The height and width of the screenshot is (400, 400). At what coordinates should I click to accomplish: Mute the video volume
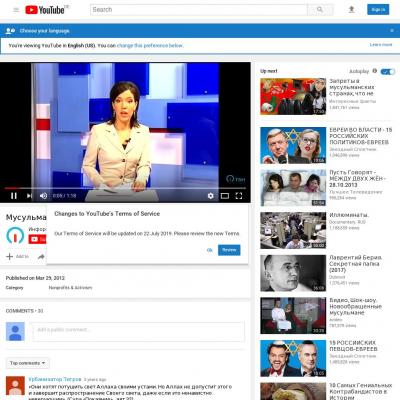pos(43,196)
